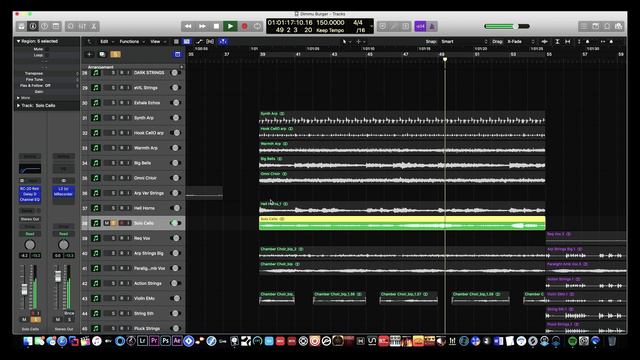Click the duplicate track button
This screenshot has width=640, height=360.
[x=102, y=54]
